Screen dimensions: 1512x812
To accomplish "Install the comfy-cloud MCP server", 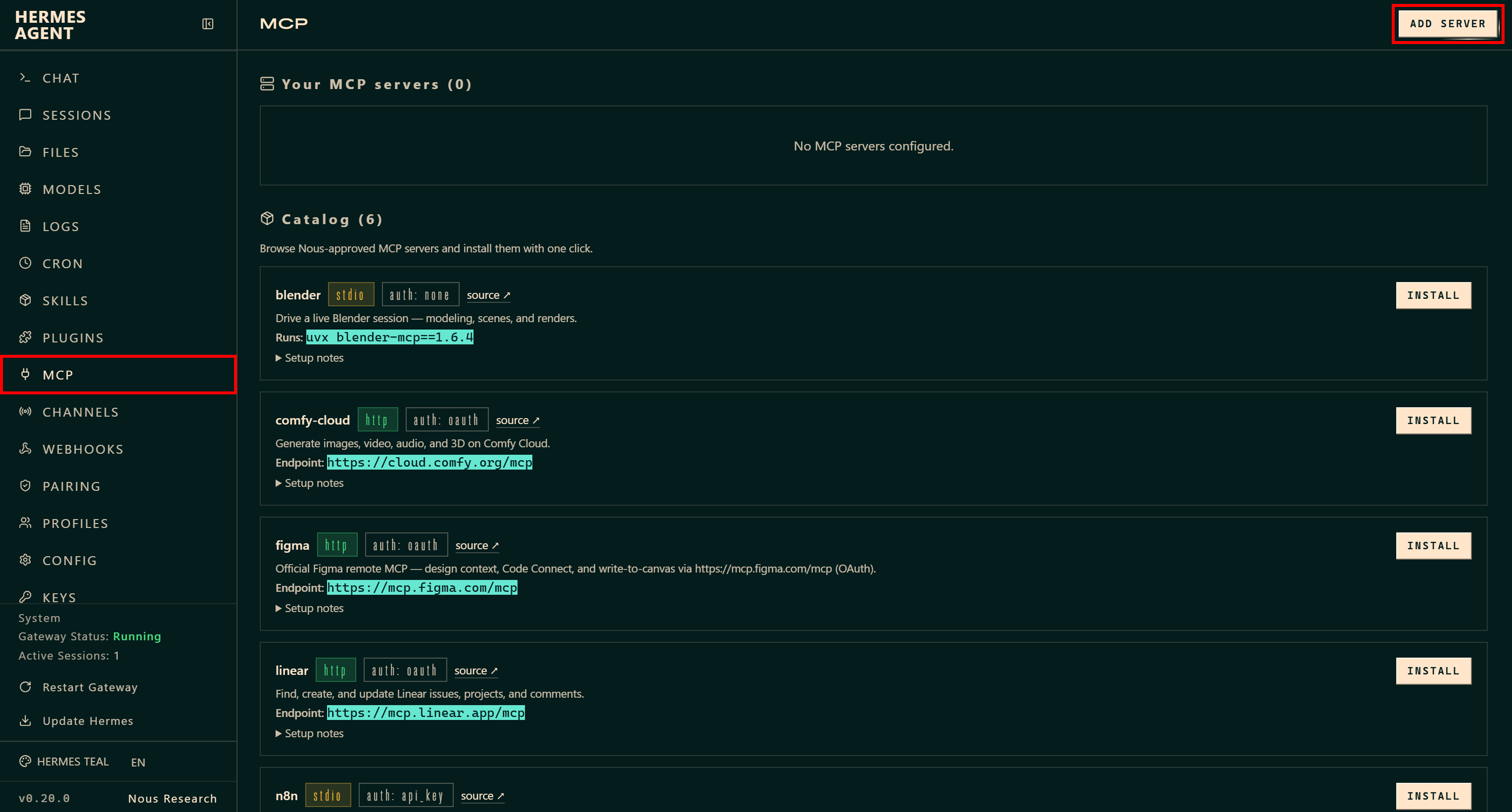I will pyautogui.click(x=1433, y=421).
